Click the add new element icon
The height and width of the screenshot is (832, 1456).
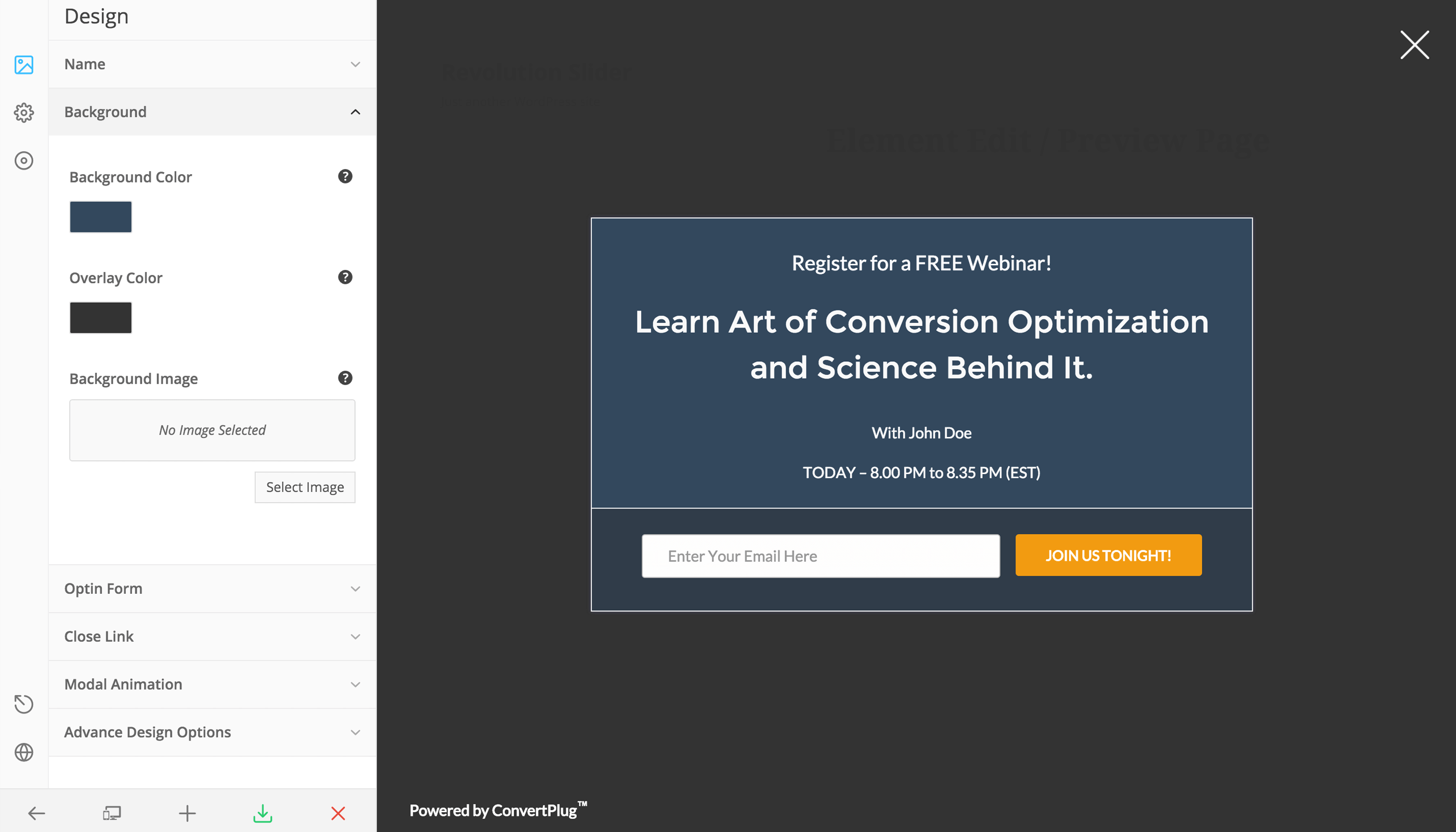point(186,813)
